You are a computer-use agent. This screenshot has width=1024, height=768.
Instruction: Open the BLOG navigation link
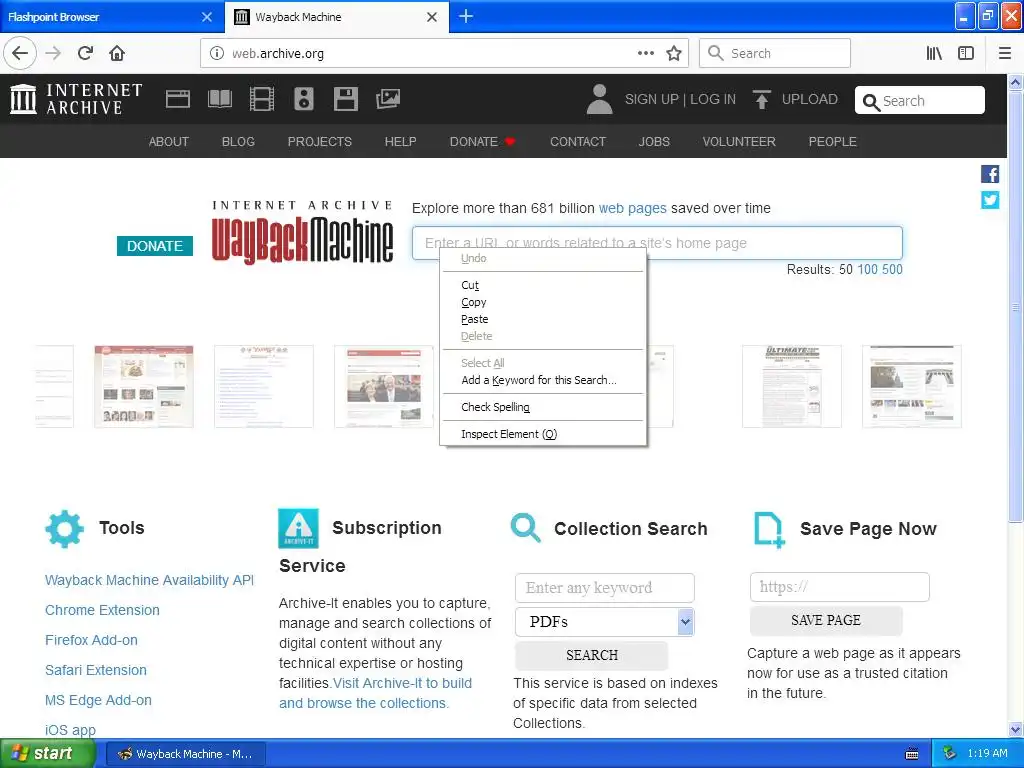coord(238,142)
